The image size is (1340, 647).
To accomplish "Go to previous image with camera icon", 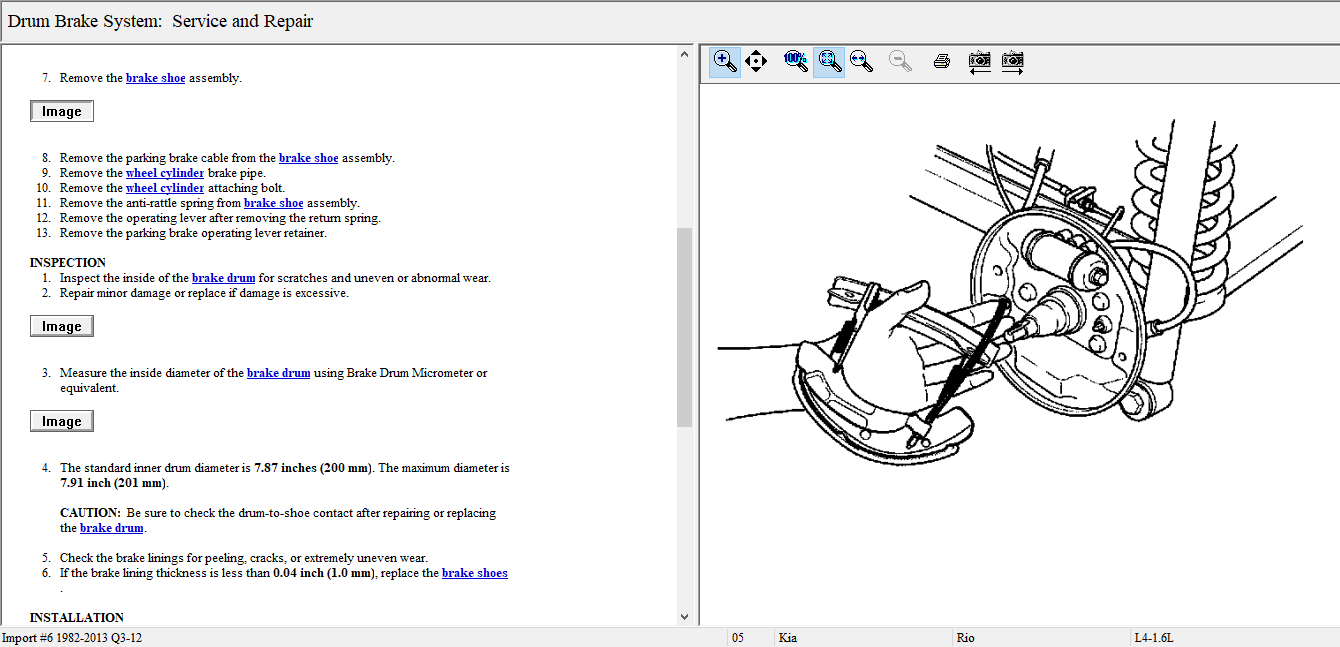I will click(x=980, y=61).
